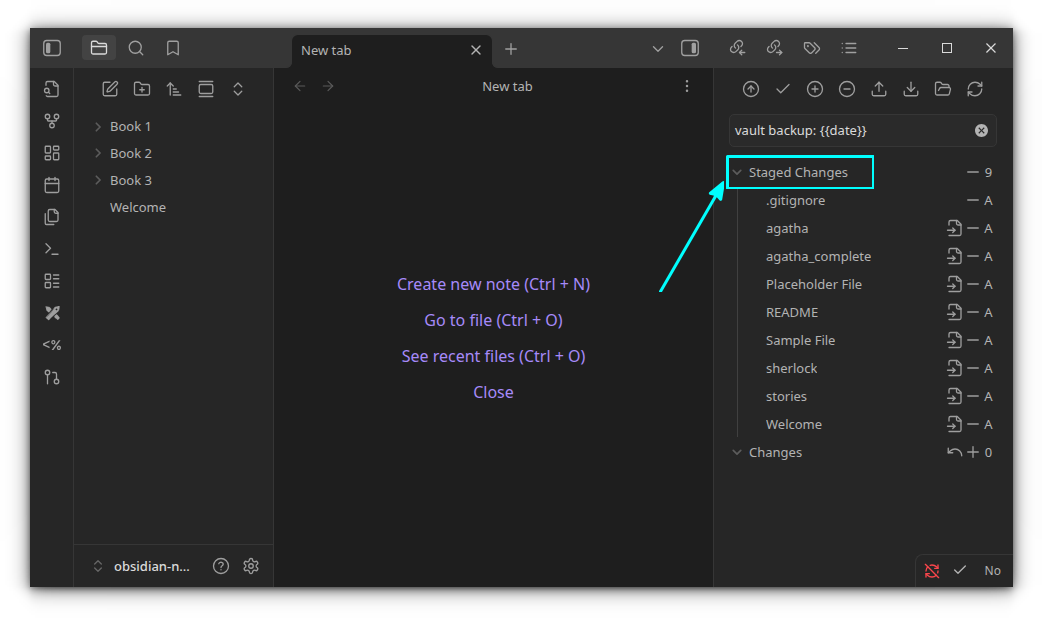Refresh the Git source control view
The image size is (1043, 619).
coord(975,89)
